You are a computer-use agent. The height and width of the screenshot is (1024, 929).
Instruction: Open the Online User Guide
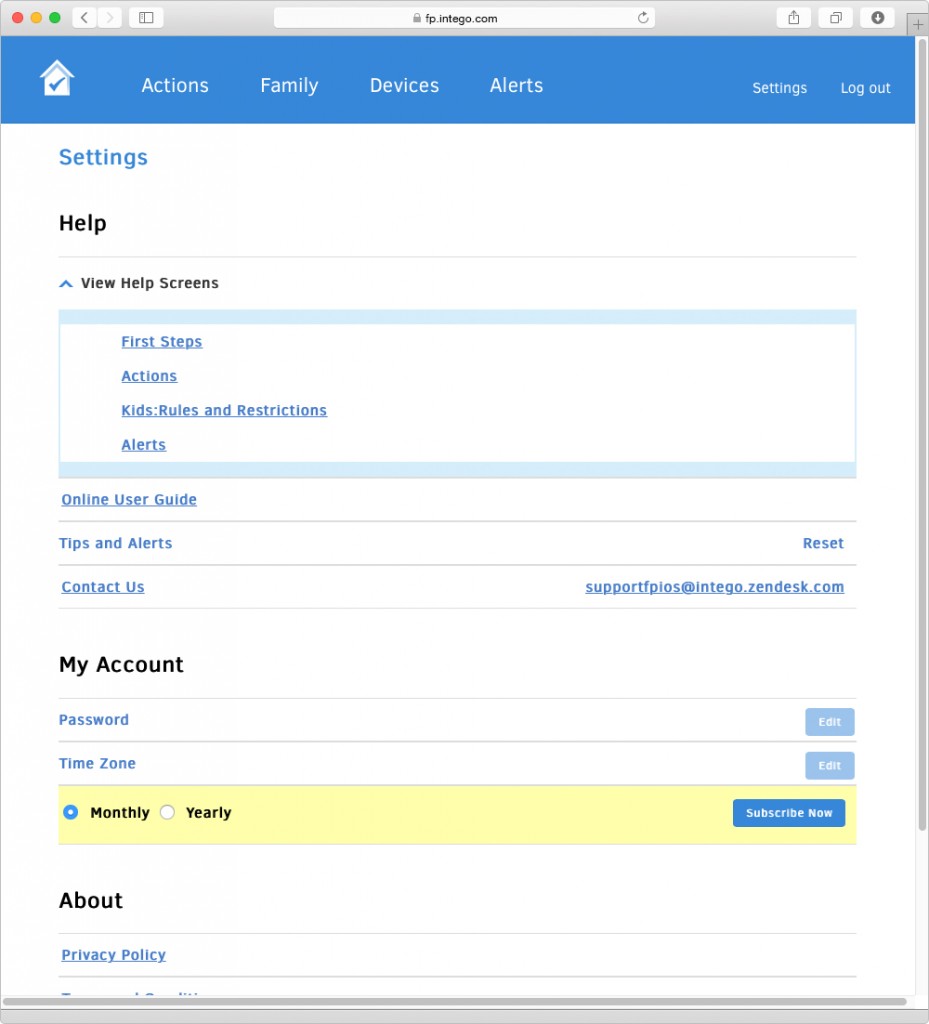(129, 500)
